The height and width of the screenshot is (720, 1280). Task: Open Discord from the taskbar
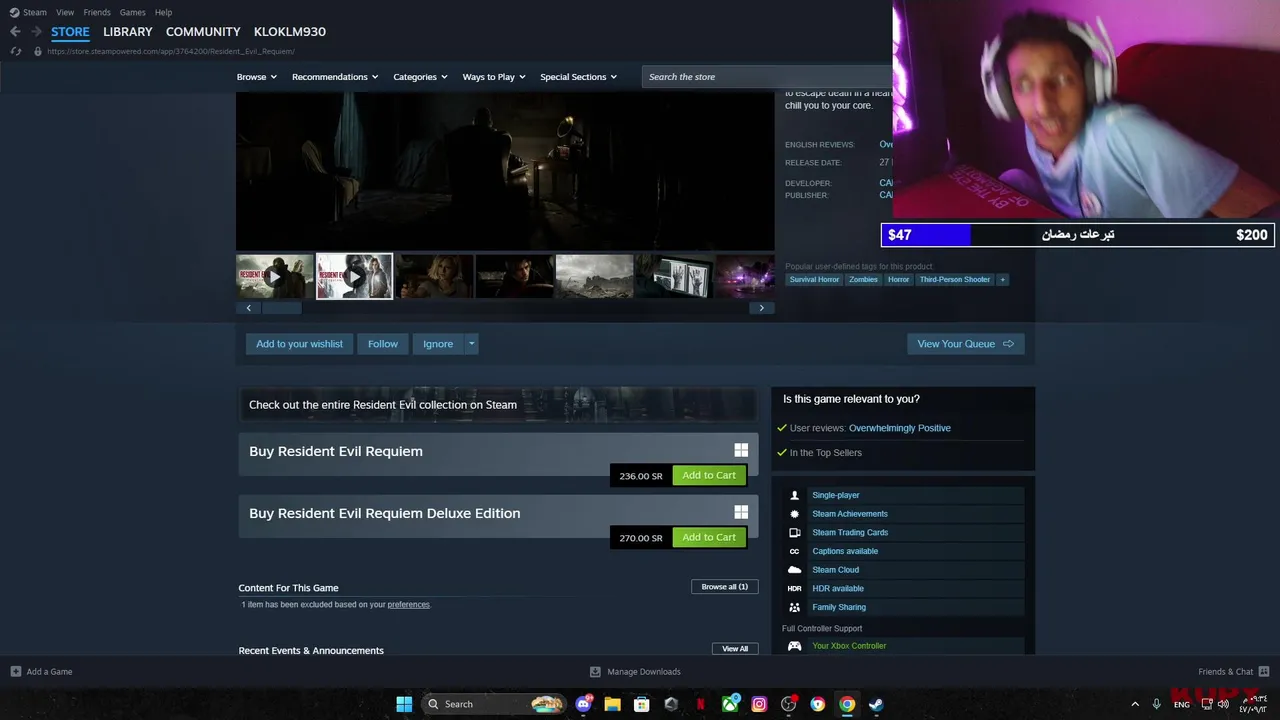pyautogui.click(x=583, y=704)
